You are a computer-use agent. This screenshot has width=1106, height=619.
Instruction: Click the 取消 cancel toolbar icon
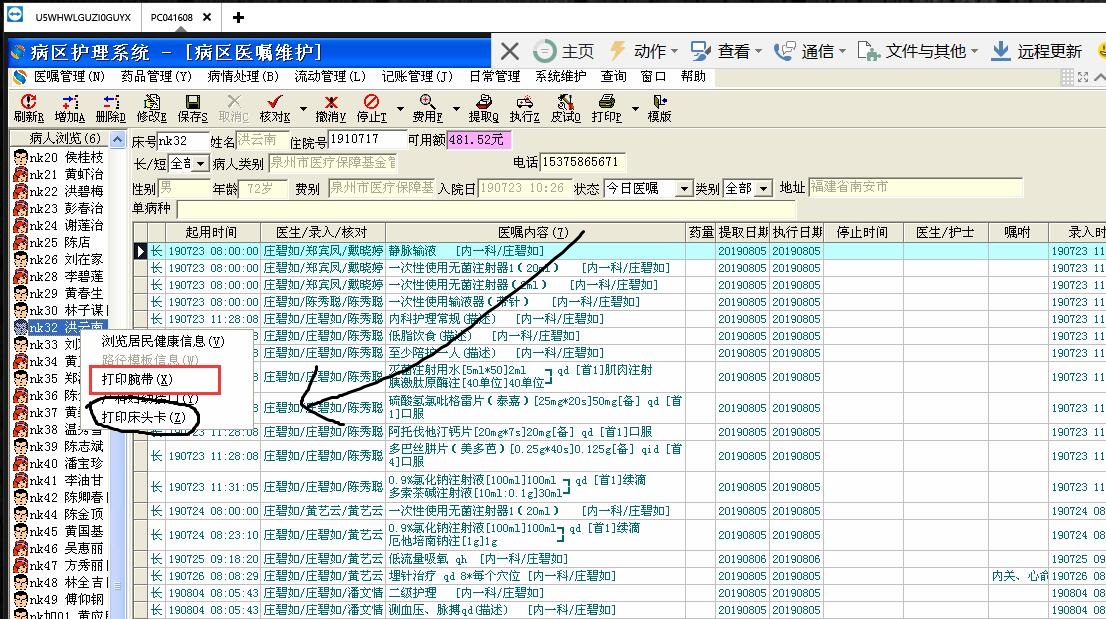coord(233,108)
